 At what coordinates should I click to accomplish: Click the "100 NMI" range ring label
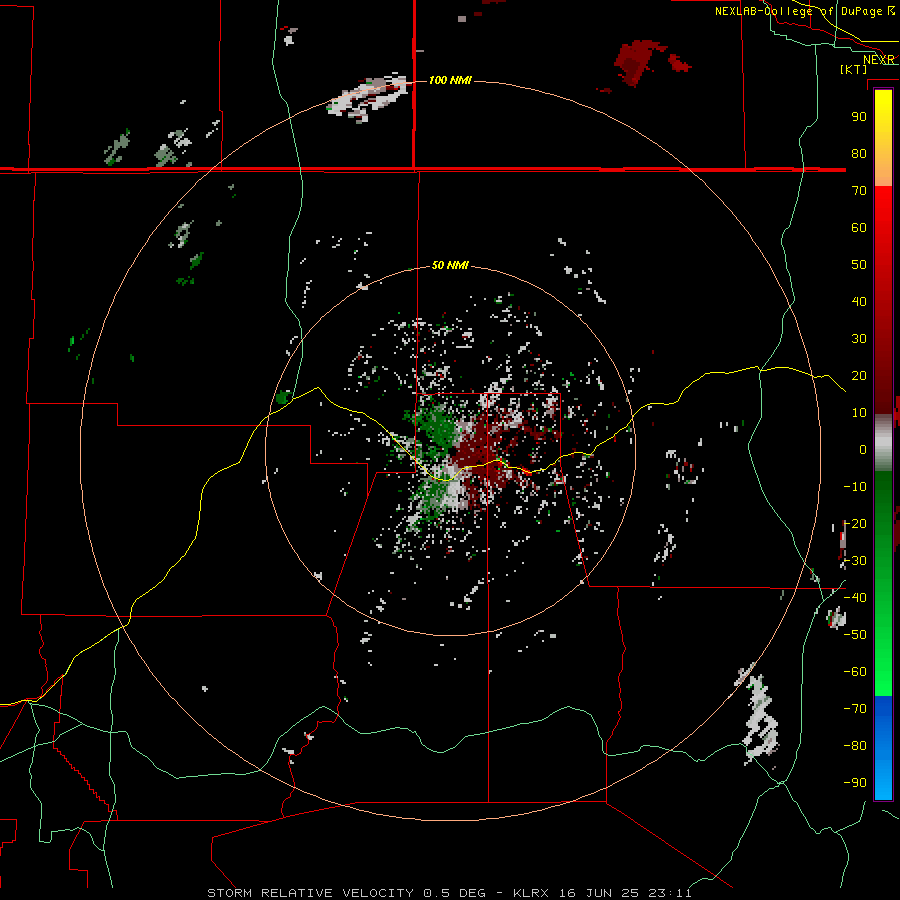tap(450, 80)
